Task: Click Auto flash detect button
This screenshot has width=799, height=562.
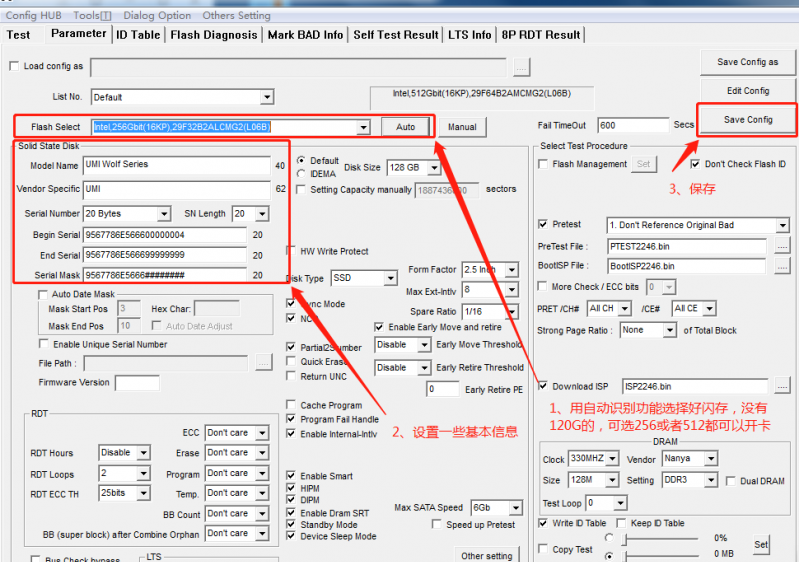Action: 406,127
